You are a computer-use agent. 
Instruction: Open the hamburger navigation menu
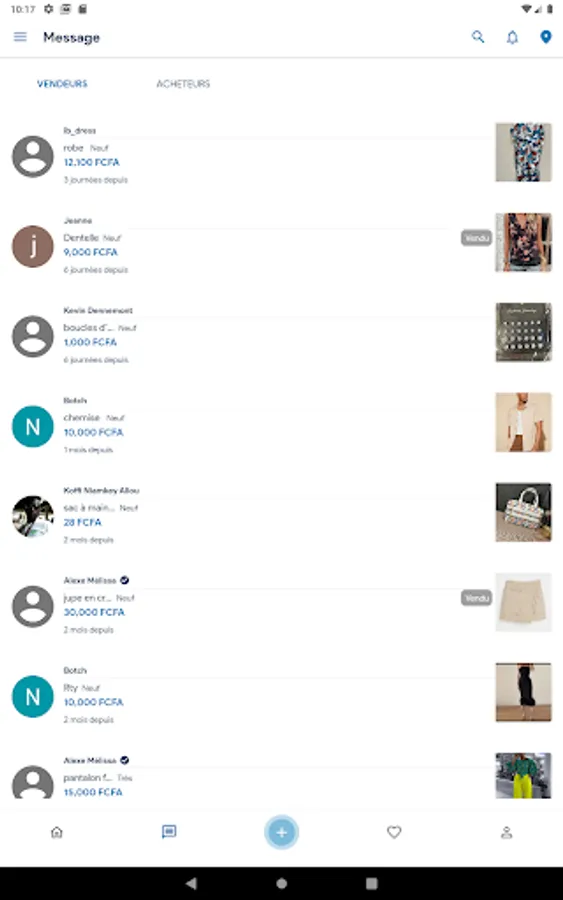click(x=20, y=37)
